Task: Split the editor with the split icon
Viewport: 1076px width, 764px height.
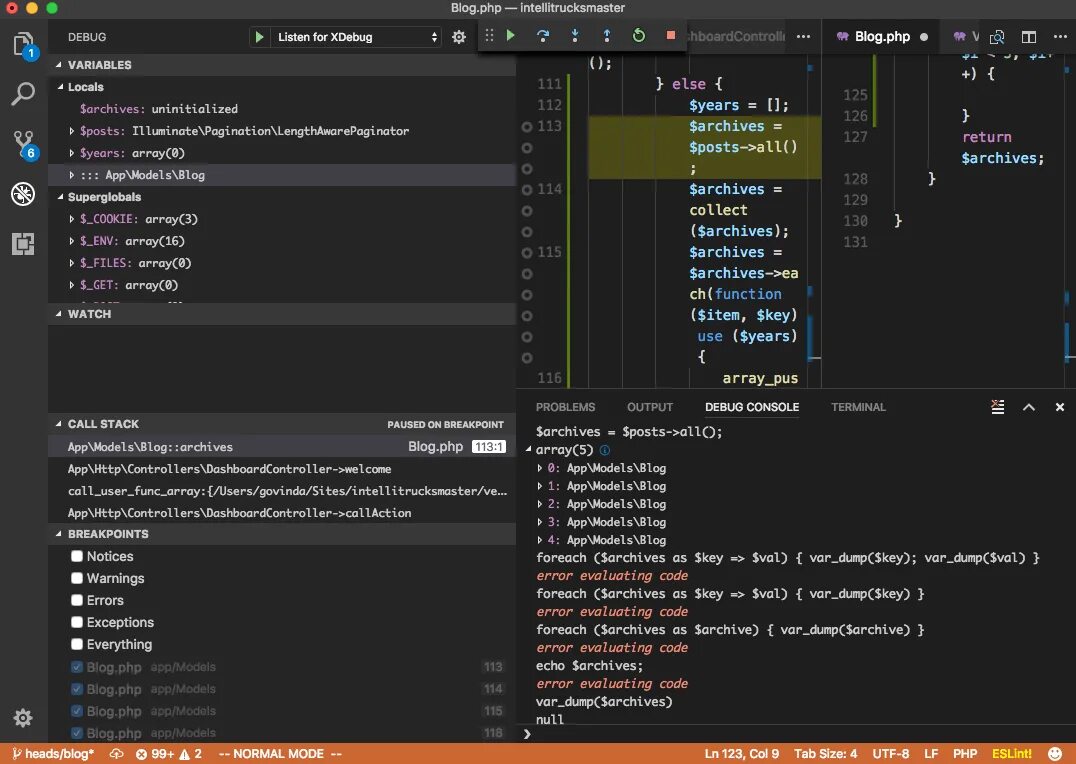Action: pos(1029,37)
